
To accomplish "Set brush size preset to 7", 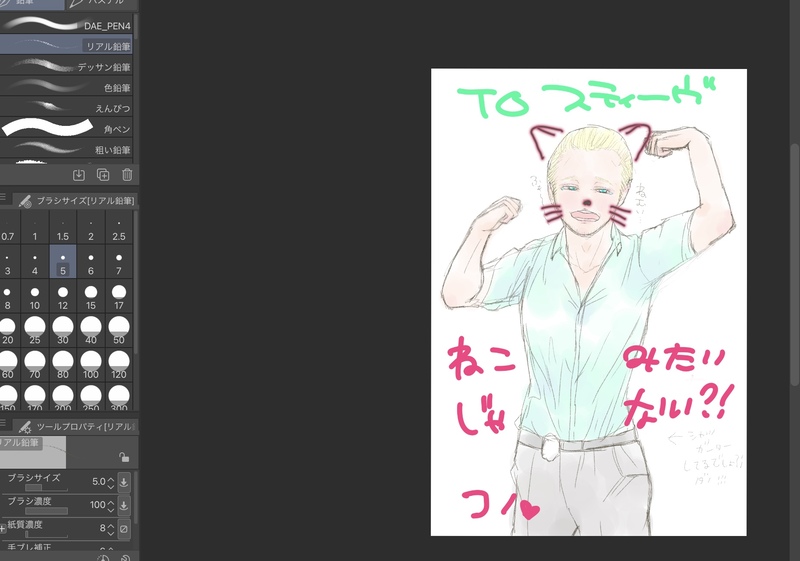I will point(119,262).
